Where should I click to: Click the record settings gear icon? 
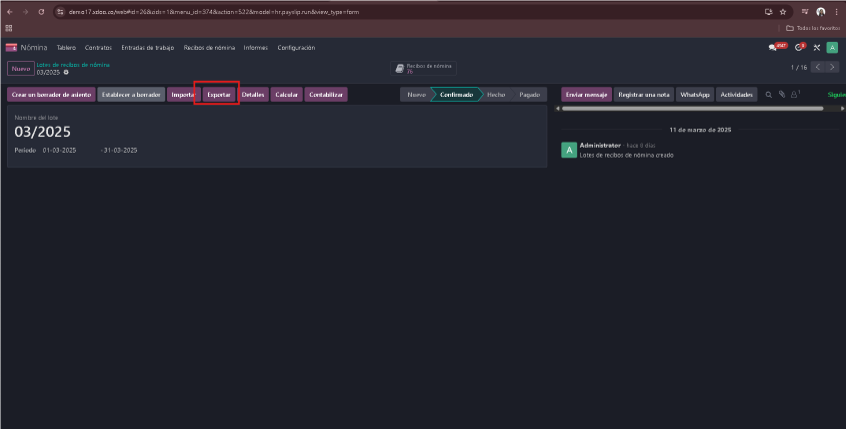click(x=66, y=72)
